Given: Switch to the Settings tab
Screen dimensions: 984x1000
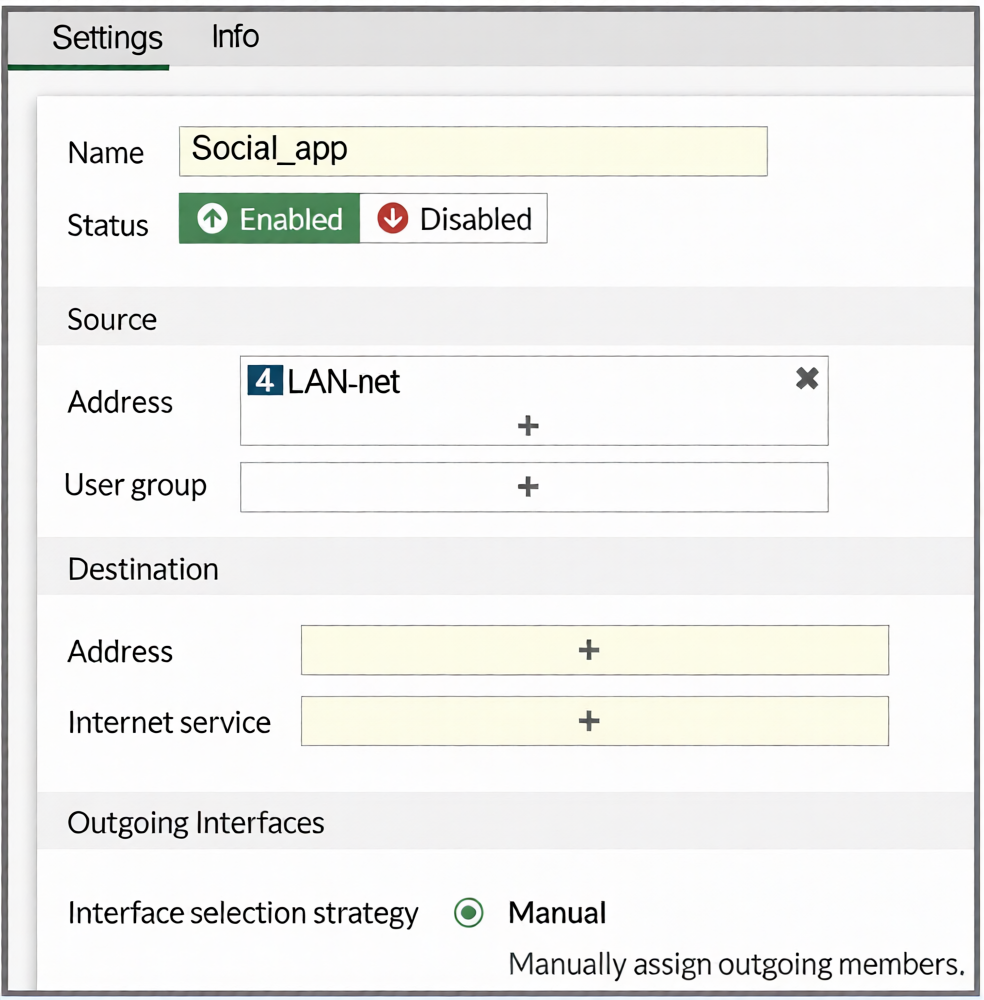Looking at the screenshot, I should click(x=107, y=38).
